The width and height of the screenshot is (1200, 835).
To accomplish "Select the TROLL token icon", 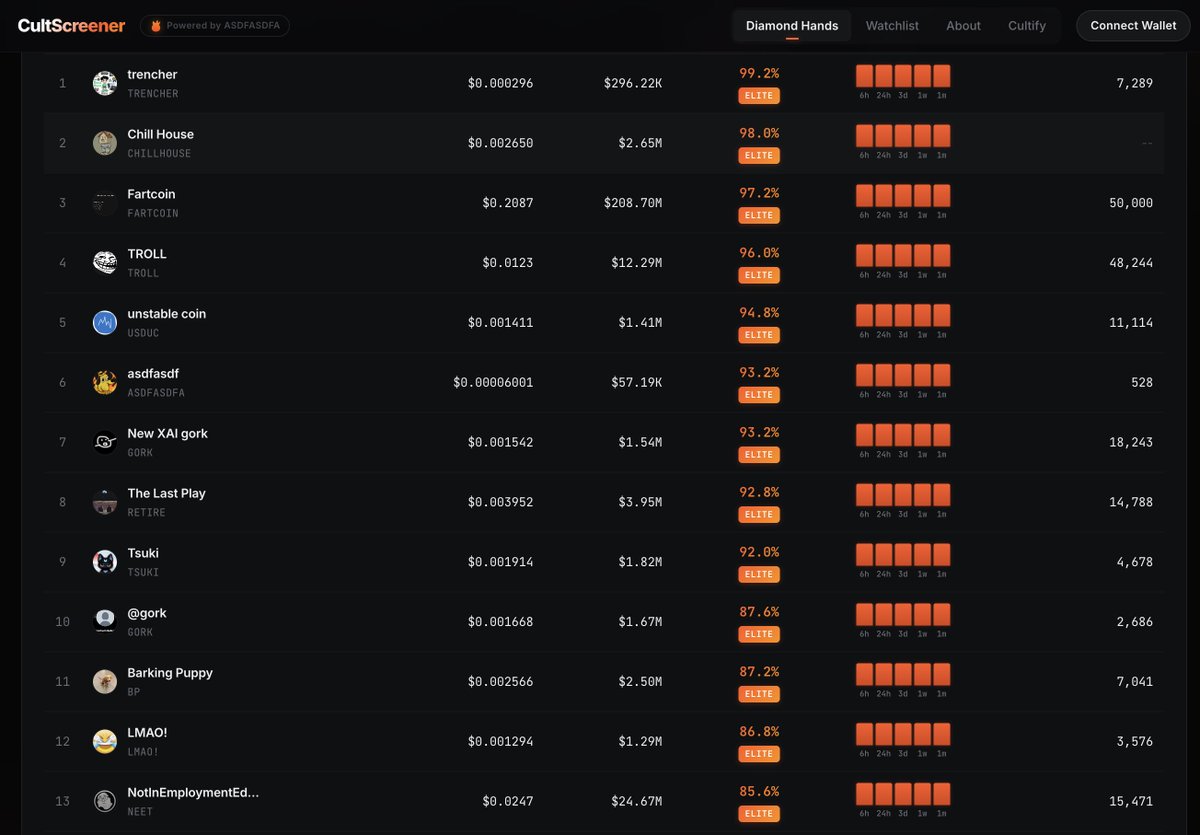I will coord(104,262).
